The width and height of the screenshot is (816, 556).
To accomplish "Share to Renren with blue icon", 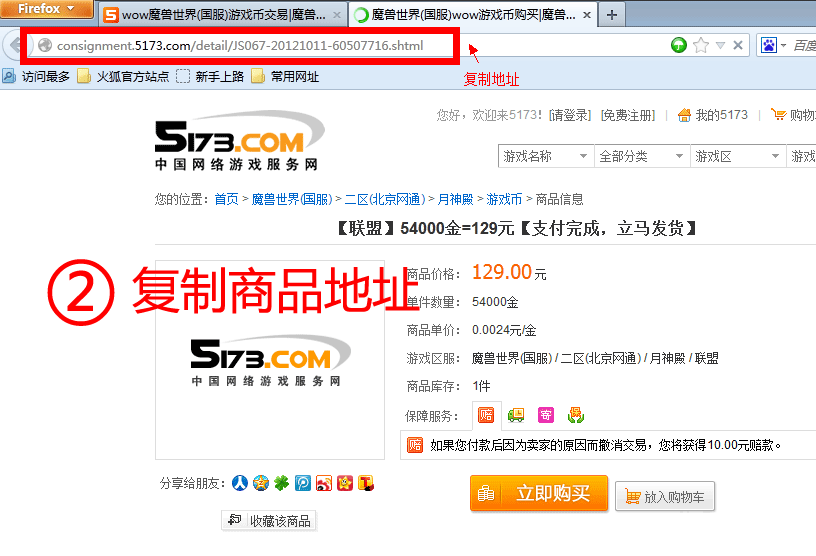I will tap(239, 483).
